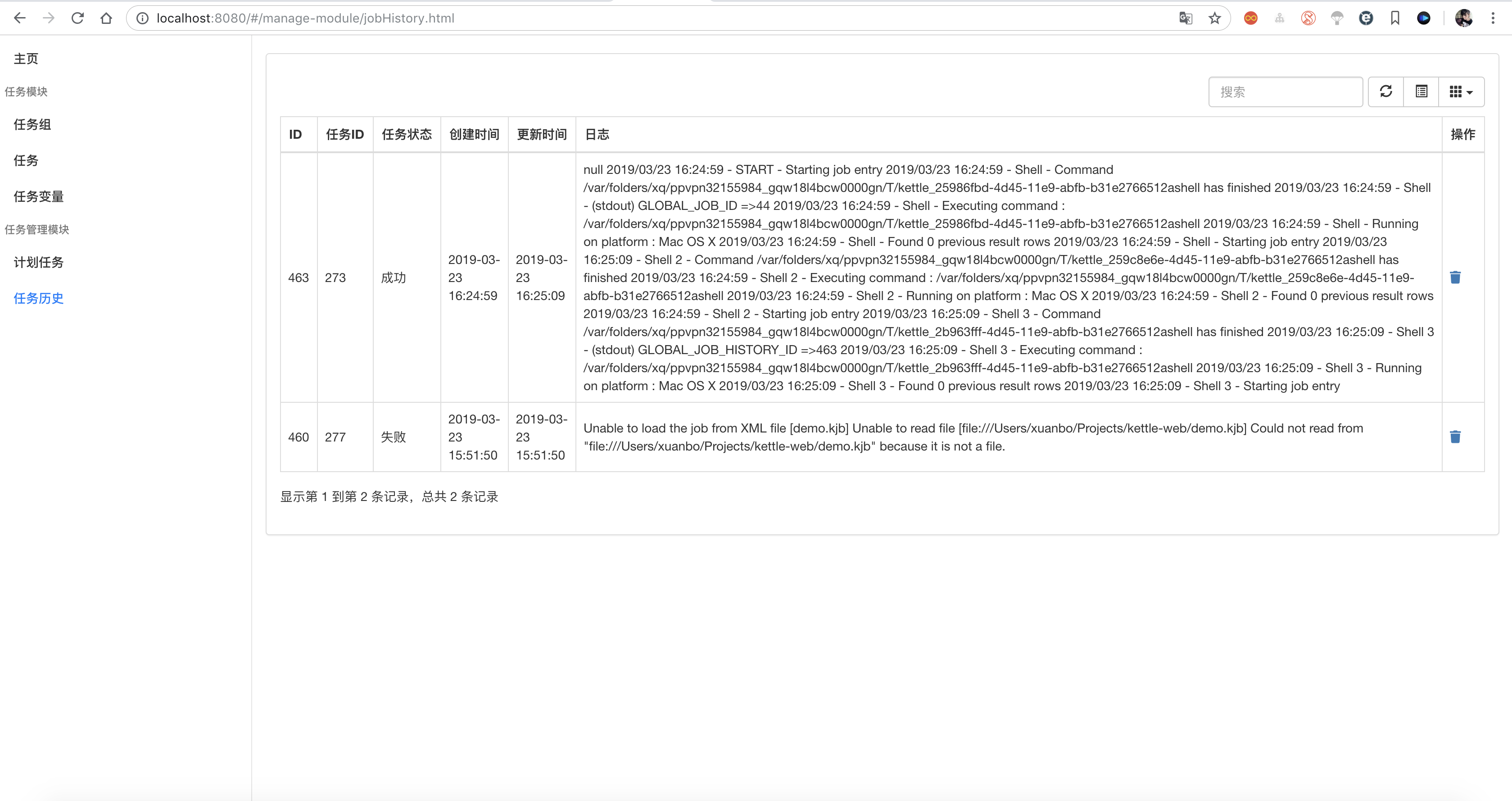1512x801 pixels.
Task: Click the 任务状态 column header
Action: pyautogui.click(x=406, y=135)
